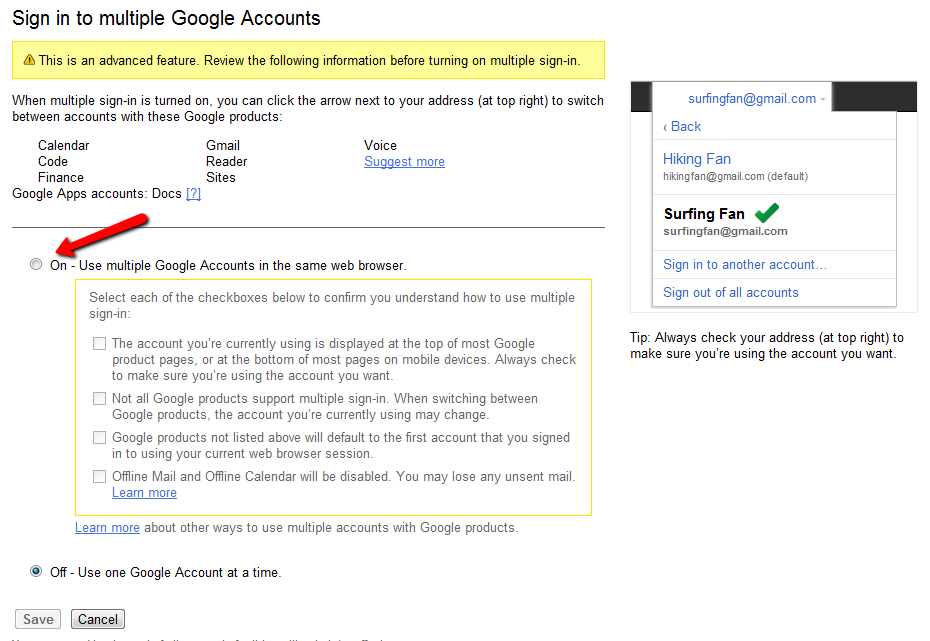
Task: Check the currently-used account display checkbox
Action: tap(99, 344)
